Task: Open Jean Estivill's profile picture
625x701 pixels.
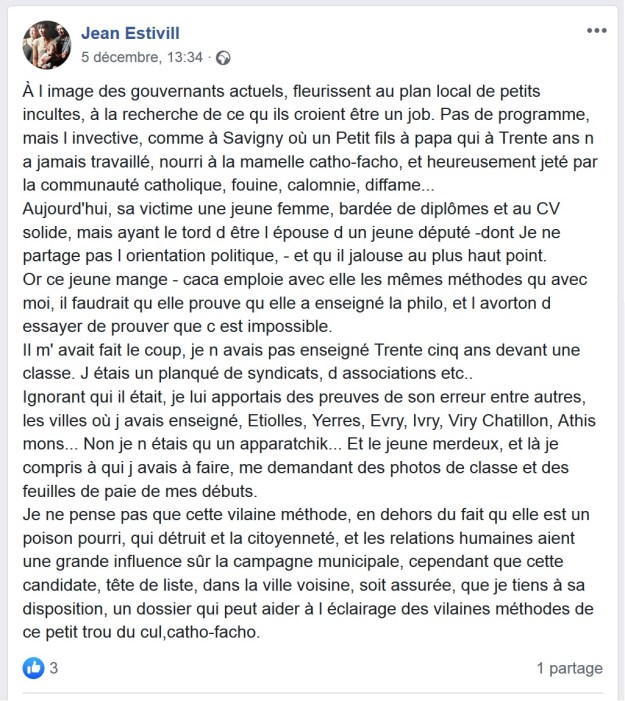Action: (44, 43)
